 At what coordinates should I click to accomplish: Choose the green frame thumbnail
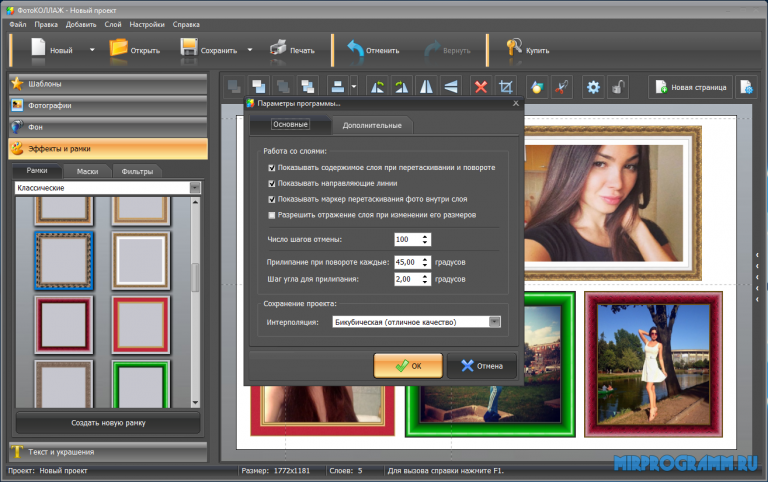141,384
